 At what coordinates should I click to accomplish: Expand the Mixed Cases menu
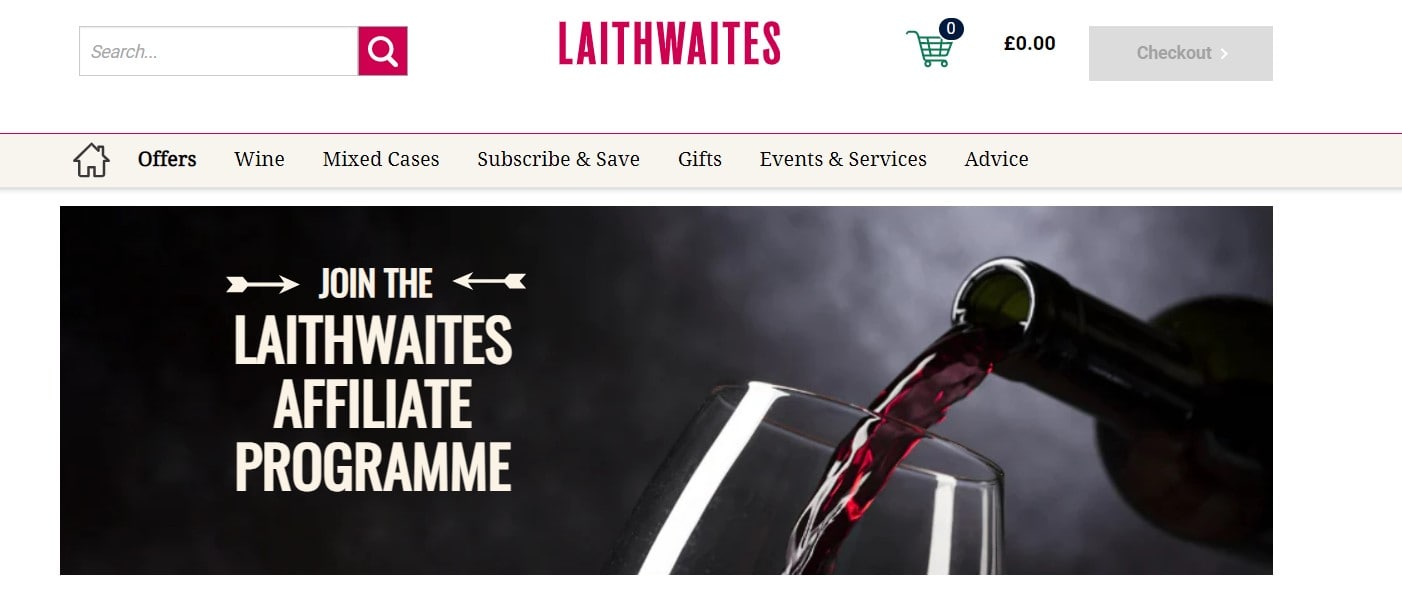(381, 159)
